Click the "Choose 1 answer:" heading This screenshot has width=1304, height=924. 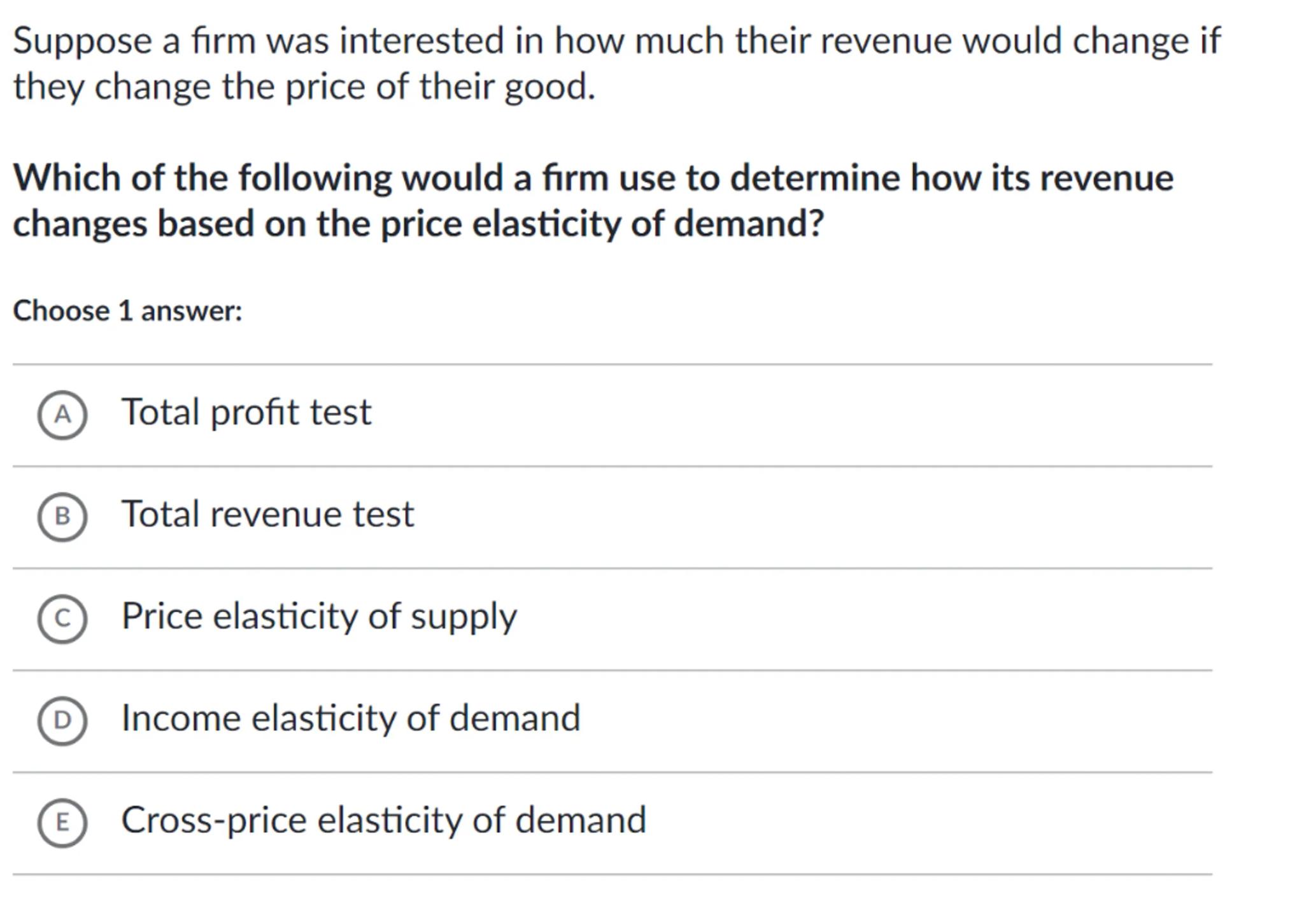pyautogui.click(x=127, y=311)
